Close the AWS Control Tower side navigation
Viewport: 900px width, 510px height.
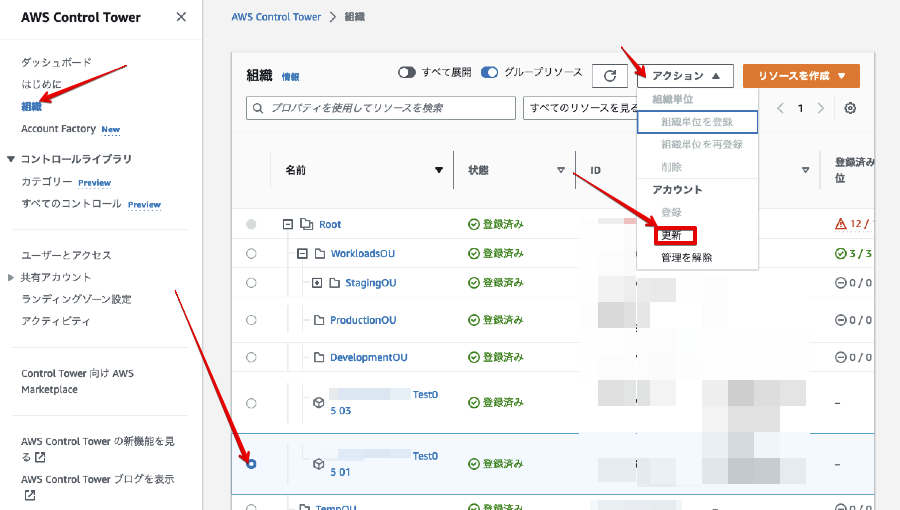[181, 17]
